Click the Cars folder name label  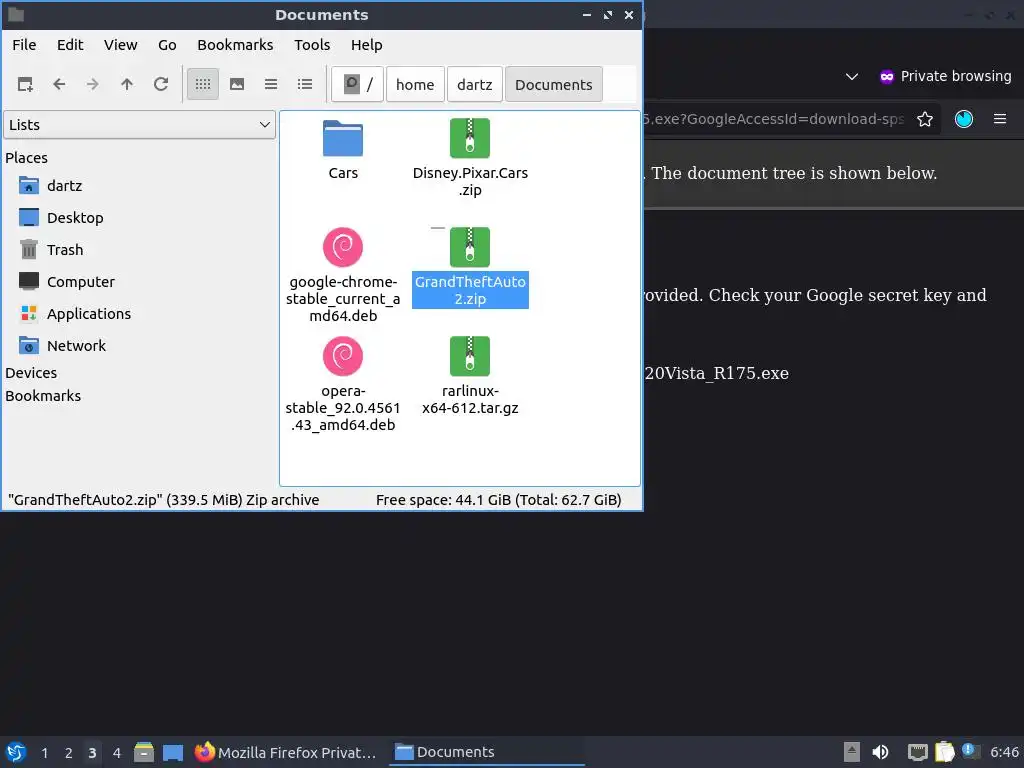pos(343,173)
